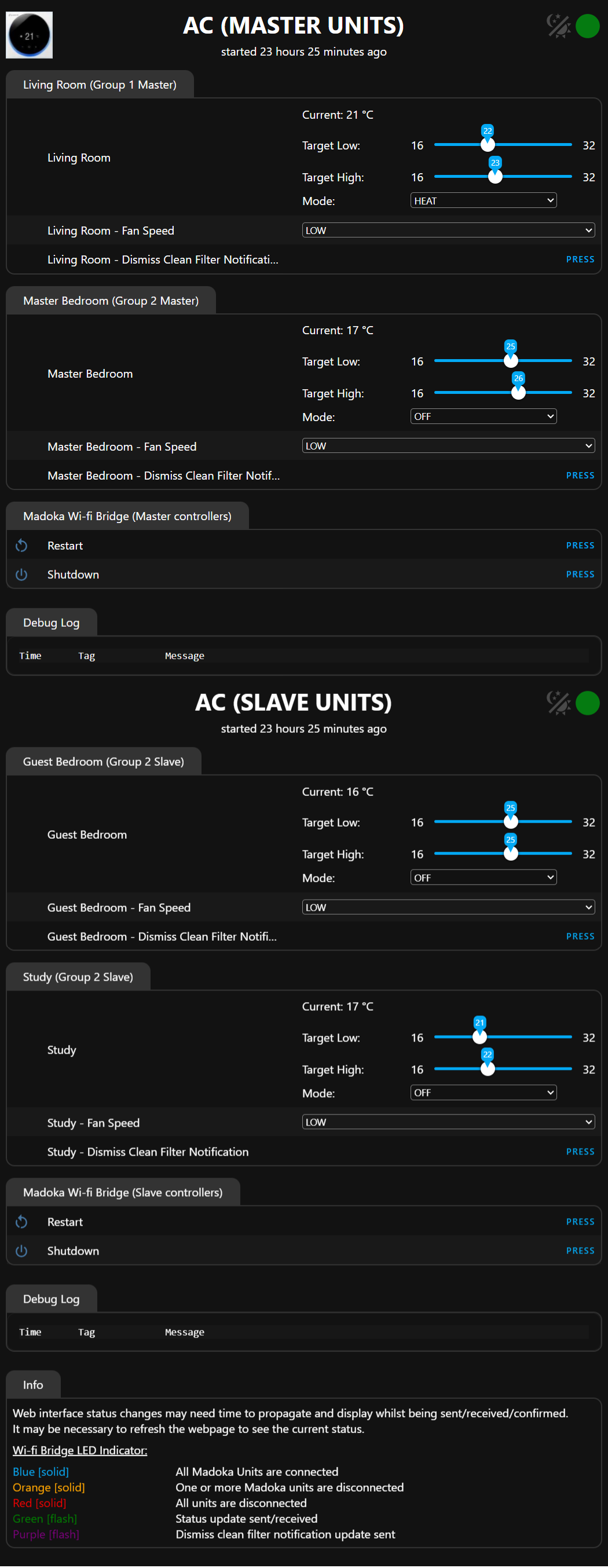
Task: Select Madoka Wi-fi Bridge (Slave controllers) tab
Action: (123, 1193)
